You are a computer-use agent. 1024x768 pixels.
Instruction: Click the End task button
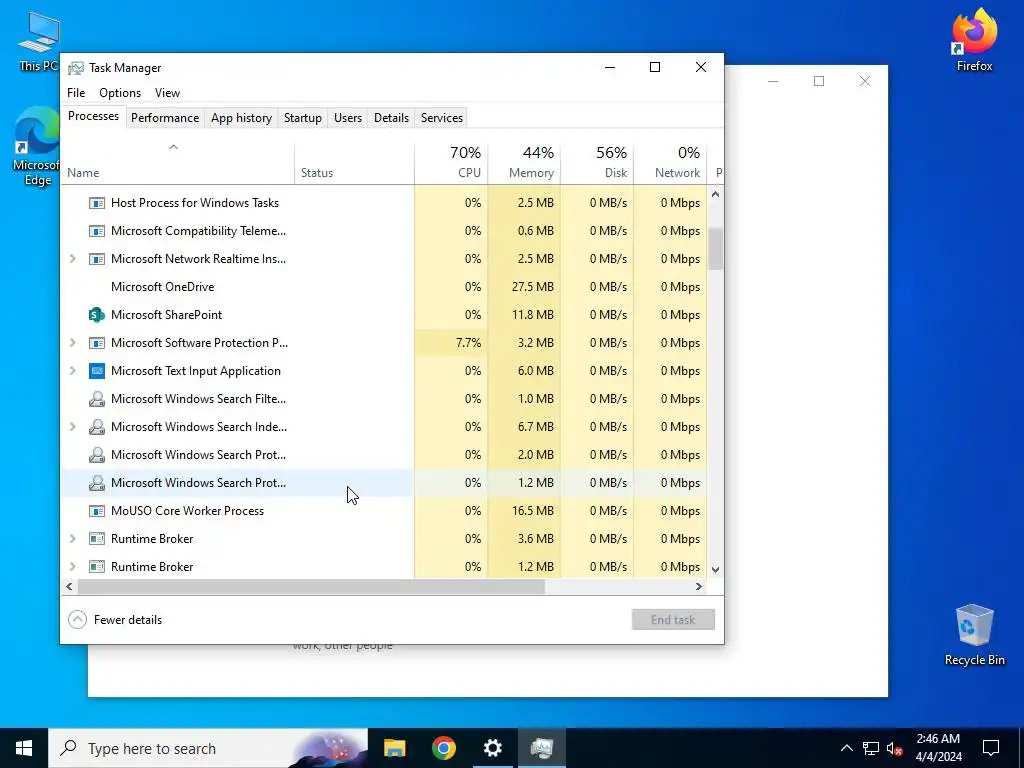(673, 620)
